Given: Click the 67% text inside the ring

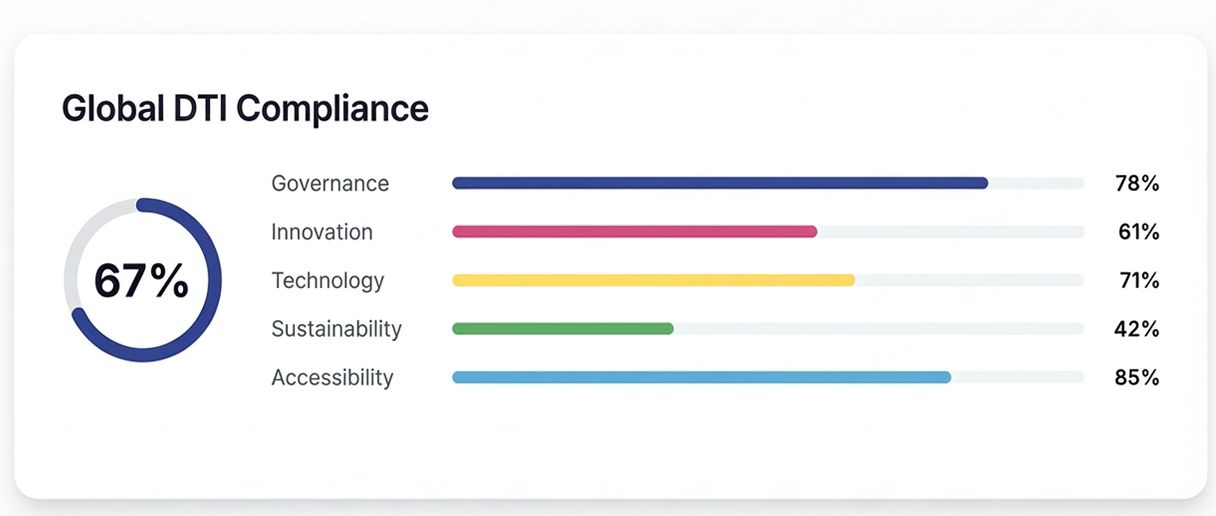Looking at the screenshot, I should coord(141,281).
